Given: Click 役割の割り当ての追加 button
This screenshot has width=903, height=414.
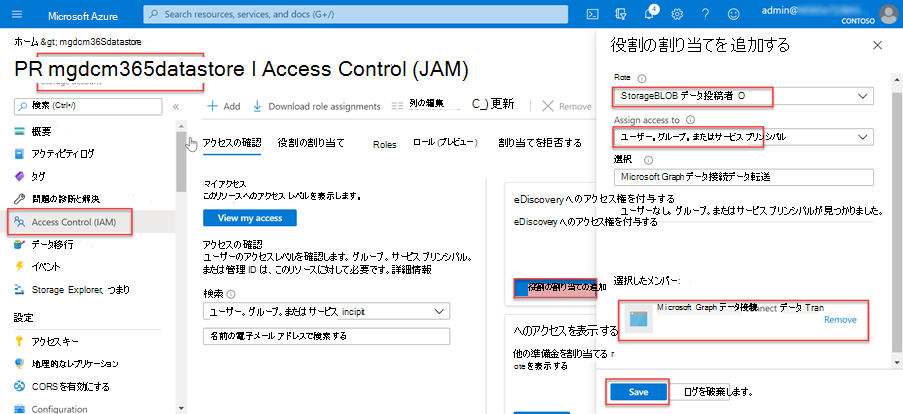Looking at the screenshot, I should coord(555,287).
